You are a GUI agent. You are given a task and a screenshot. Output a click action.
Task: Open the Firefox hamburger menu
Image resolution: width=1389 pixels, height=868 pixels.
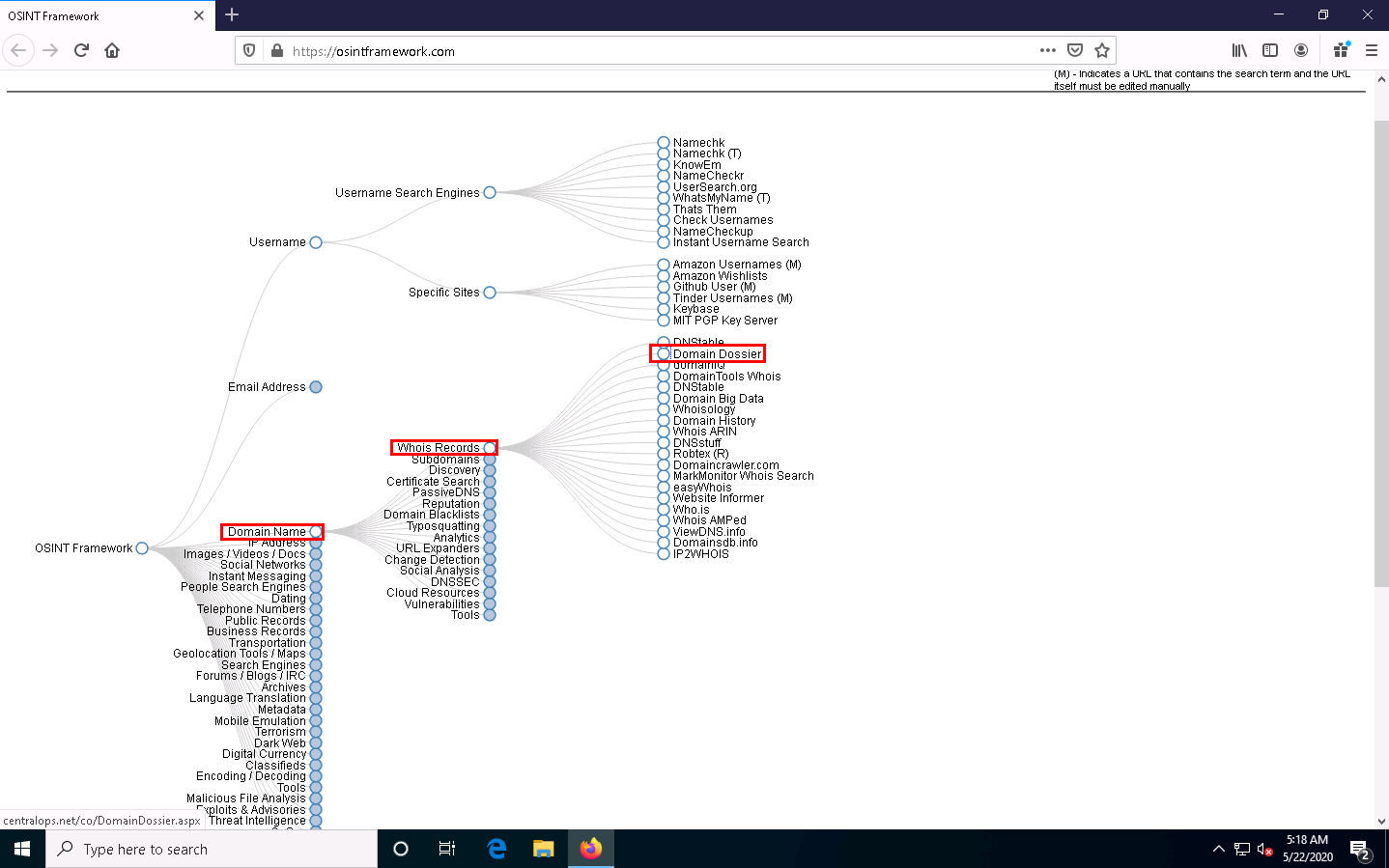[1371, 50]
